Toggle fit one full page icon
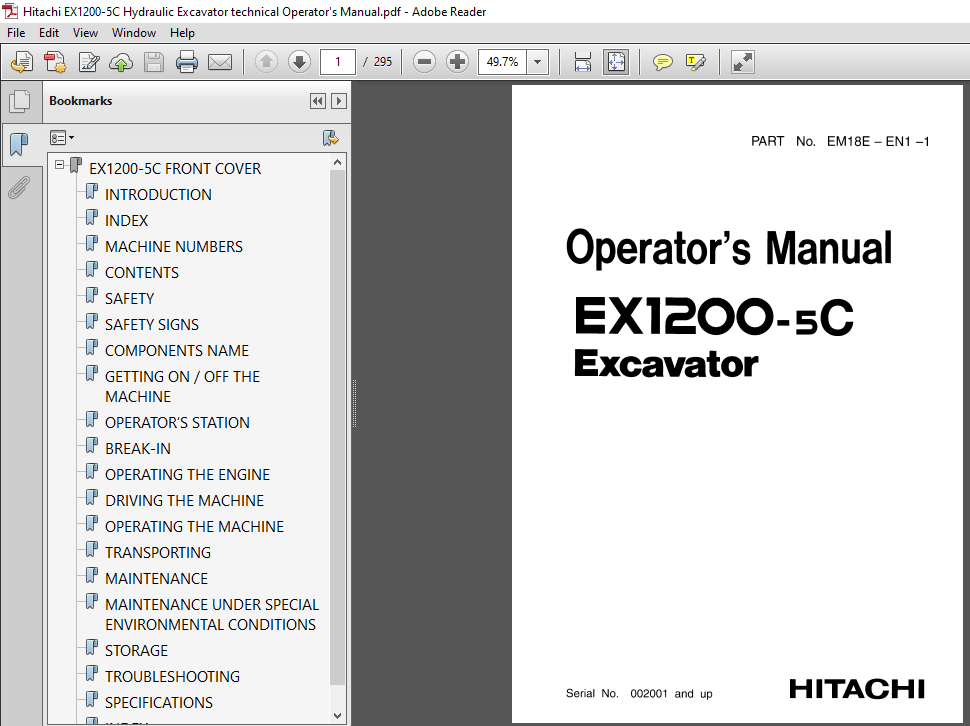Image resolution: width=970 pixels, height=726 pixels. click(617, 62)
